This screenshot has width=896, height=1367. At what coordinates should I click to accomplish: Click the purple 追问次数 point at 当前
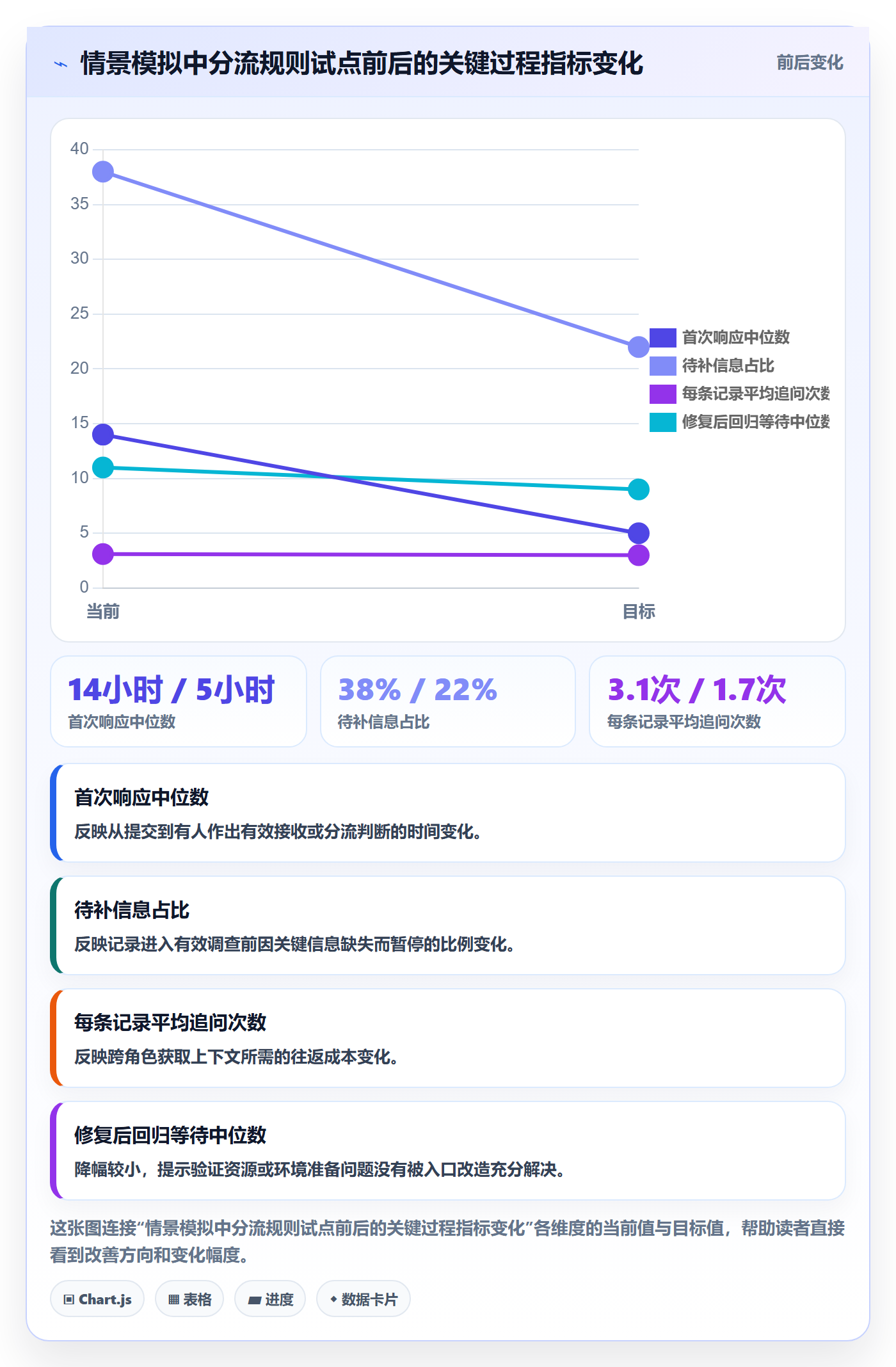(x=103, y=554)
